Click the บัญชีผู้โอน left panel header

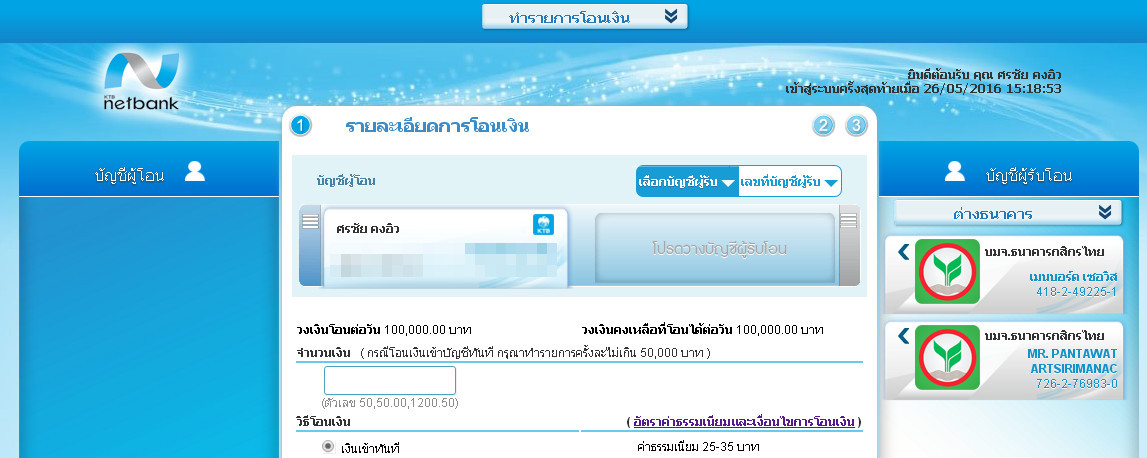coord(149,171)
